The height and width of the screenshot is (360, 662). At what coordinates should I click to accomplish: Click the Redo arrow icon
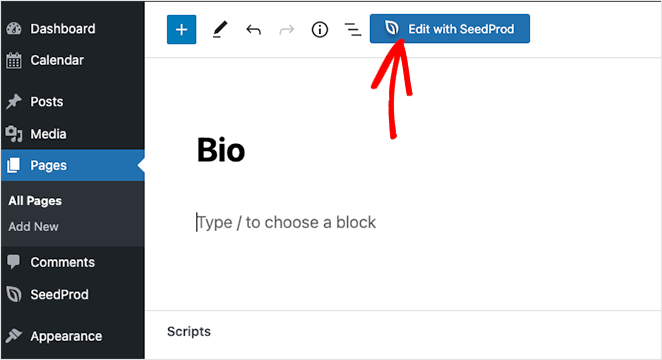point(287,30)
